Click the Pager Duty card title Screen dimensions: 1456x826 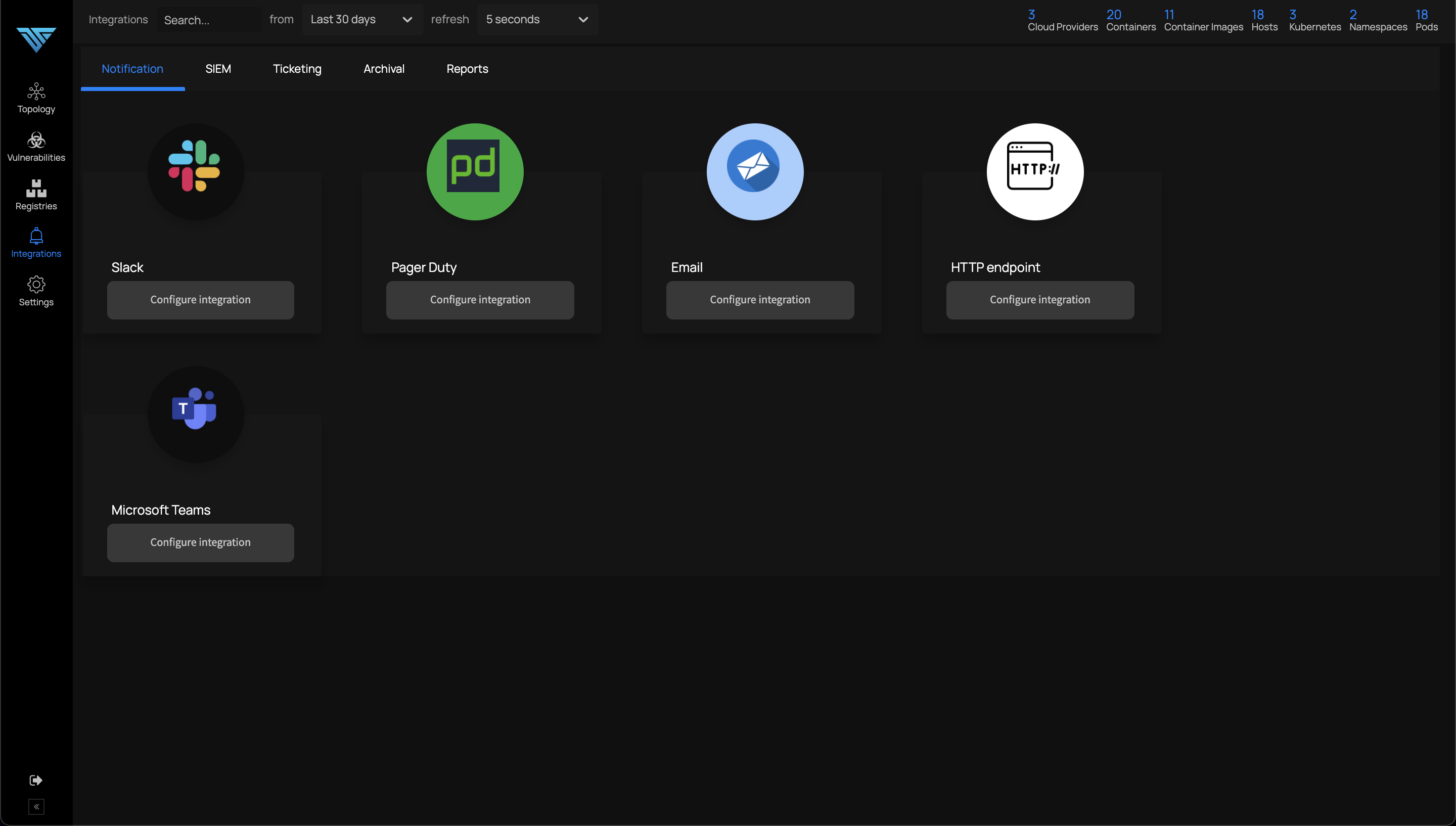pyautogui.click(x=424, y=267)
